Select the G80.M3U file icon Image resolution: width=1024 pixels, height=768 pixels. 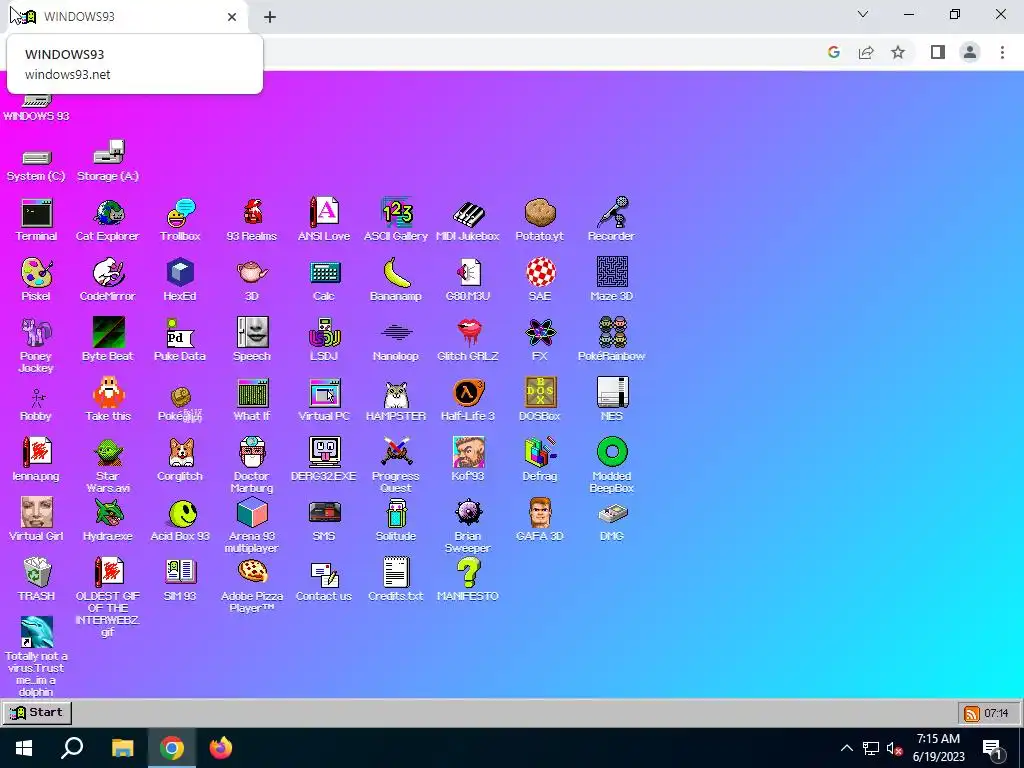468,273
